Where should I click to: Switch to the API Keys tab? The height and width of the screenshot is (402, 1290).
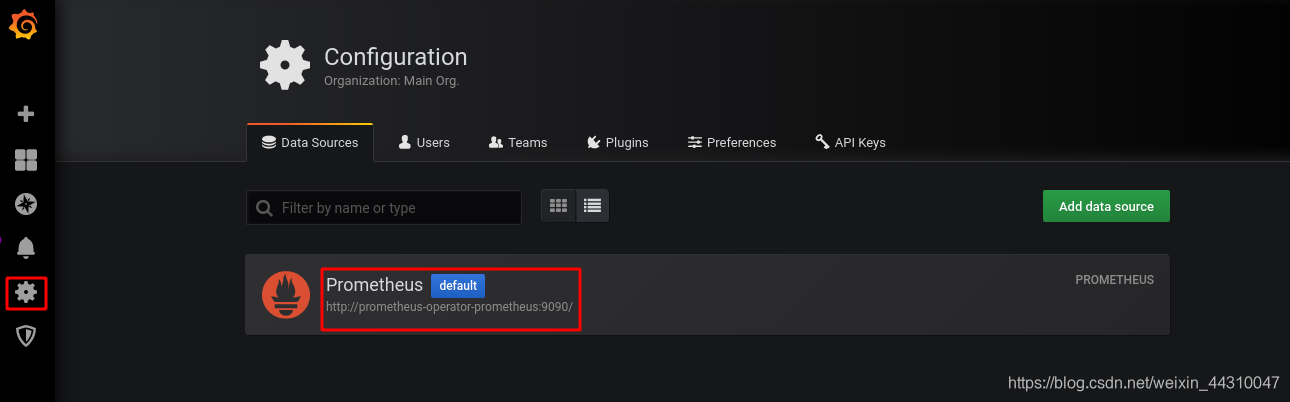click(x=850, y=143)
